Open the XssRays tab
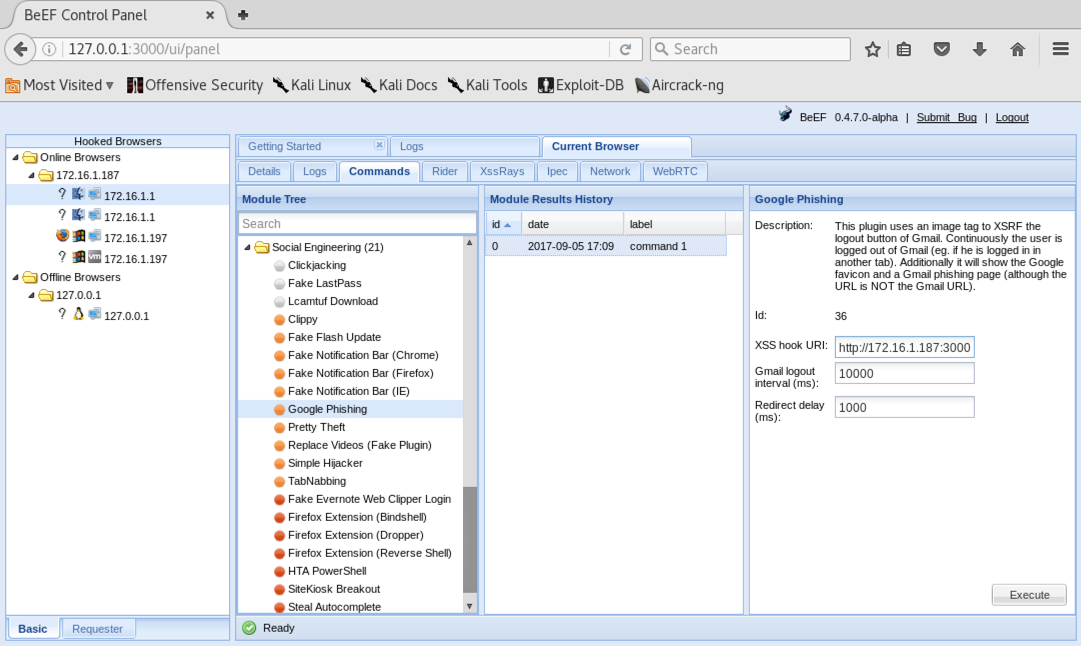The height and width of the screenshot is (646, 1081). pos(502,171)
